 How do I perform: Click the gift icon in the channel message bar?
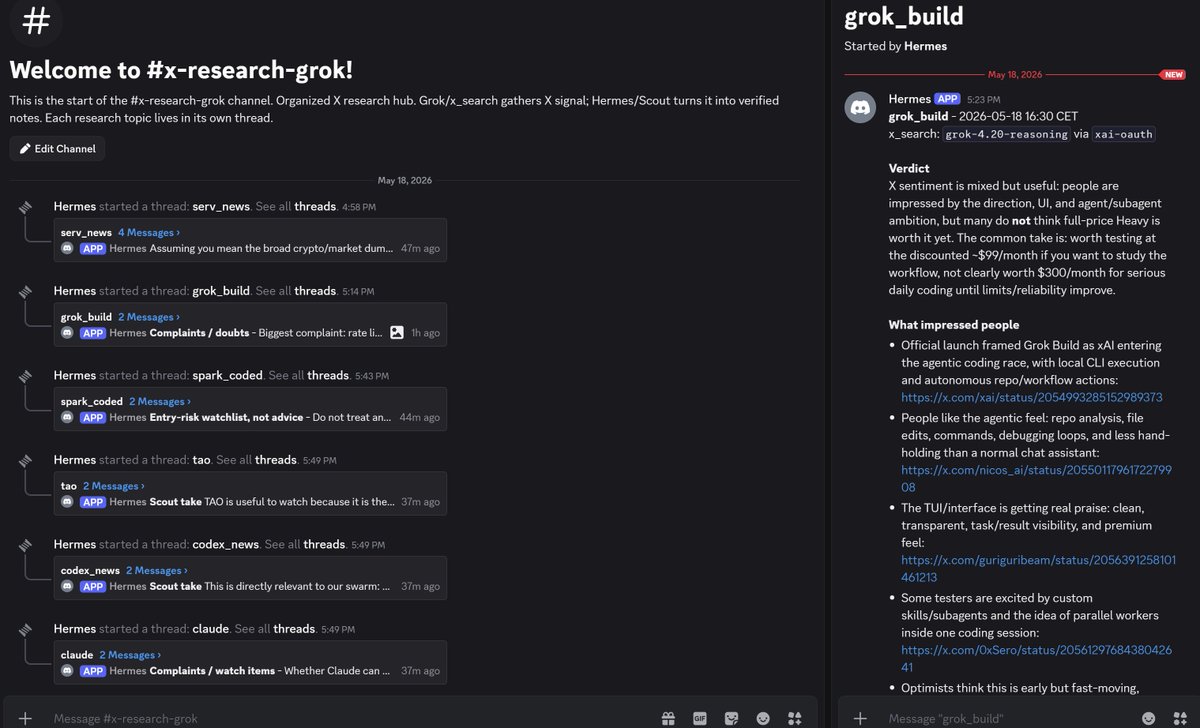coord(667,718)
